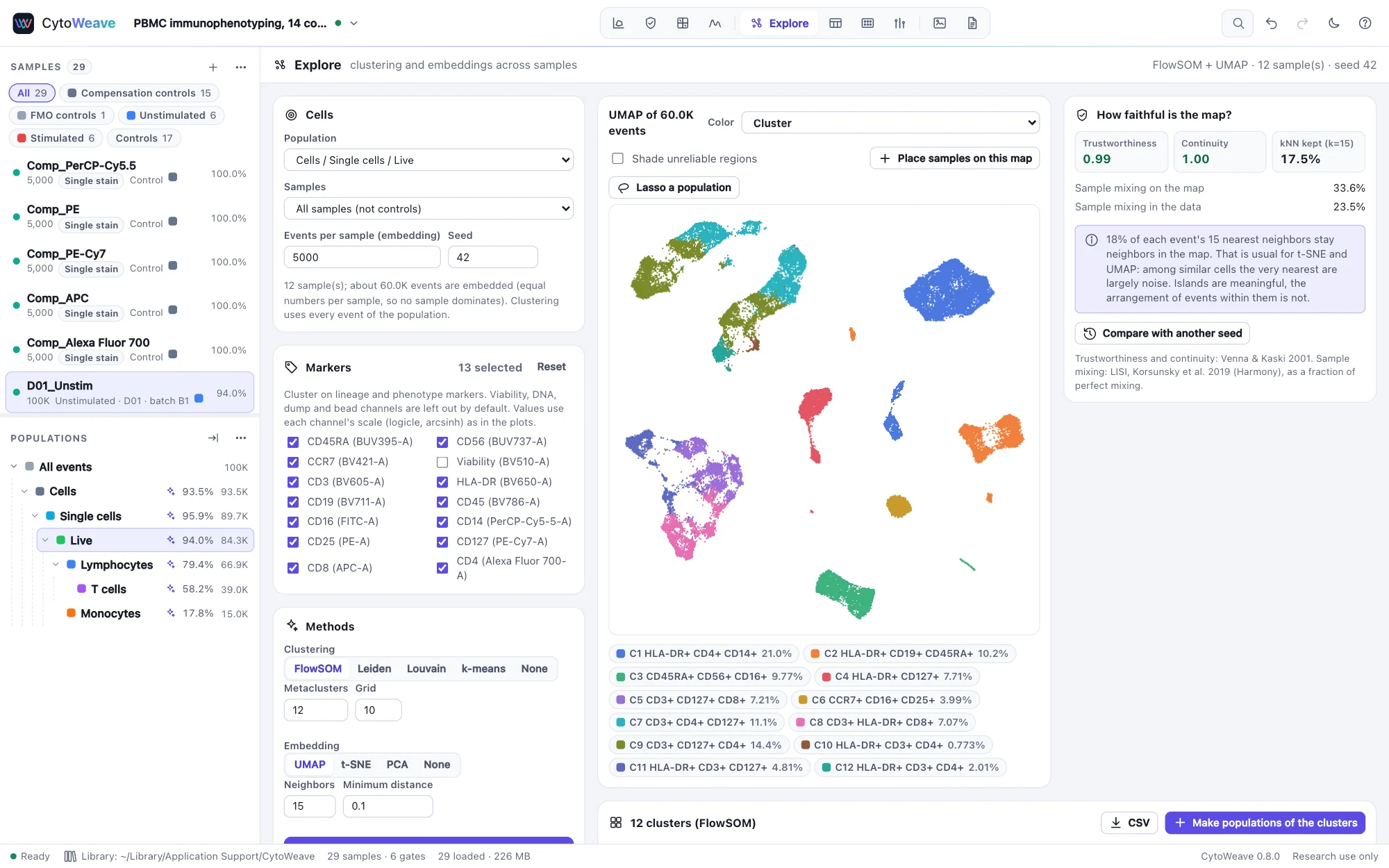Open the Samples selection dropdown
The width and height of the screenshot is (1389, 868).
(429, 209)
